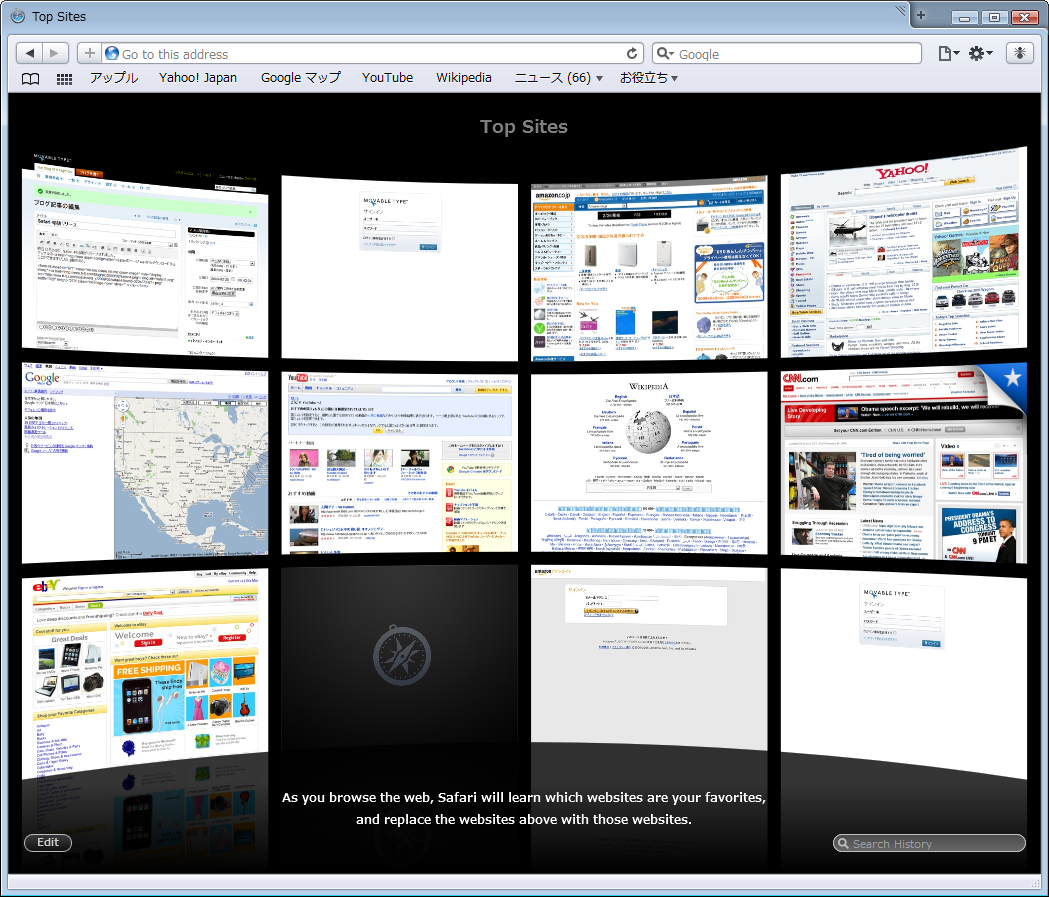Open the YouTube site thumbnail

[x=399, y=463]
